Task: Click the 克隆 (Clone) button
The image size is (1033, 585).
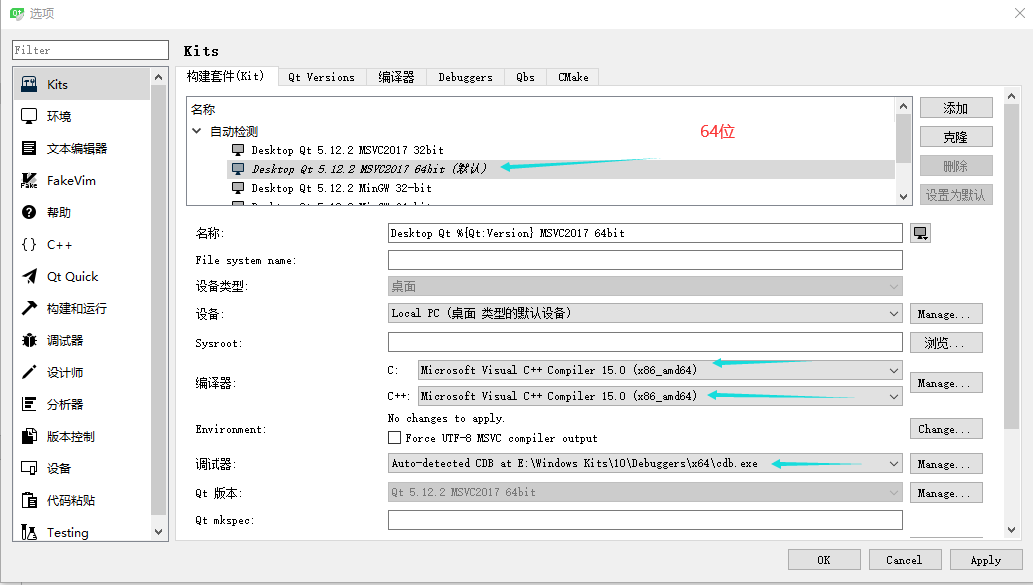Action: 956,137
